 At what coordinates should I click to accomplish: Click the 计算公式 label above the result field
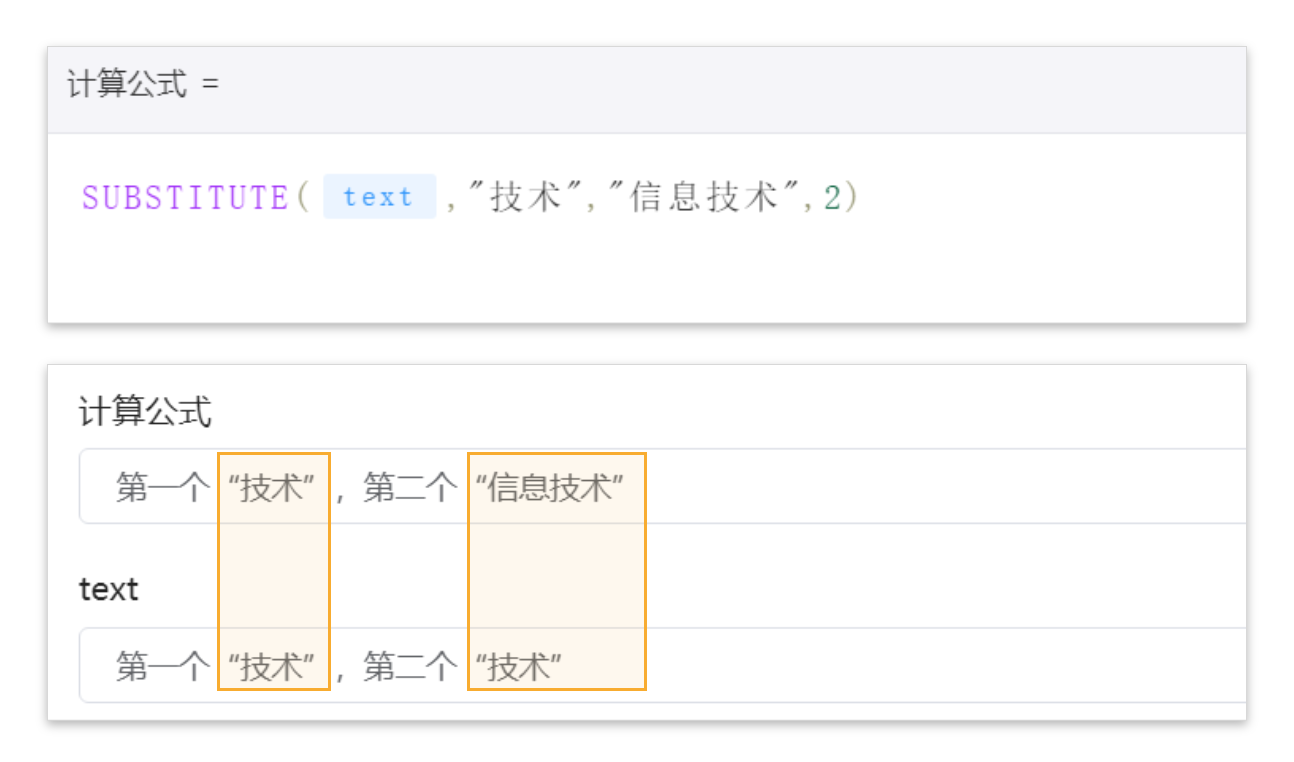click(145, 411)
